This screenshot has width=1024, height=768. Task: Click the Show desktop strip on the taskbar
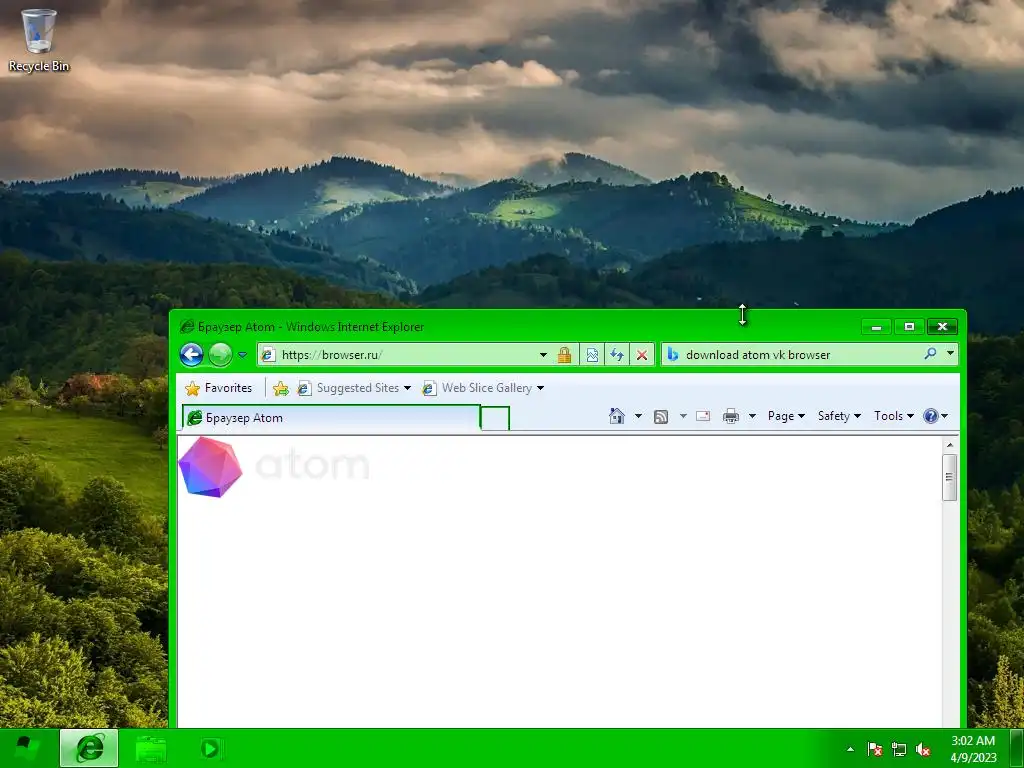coord(1017,748)
